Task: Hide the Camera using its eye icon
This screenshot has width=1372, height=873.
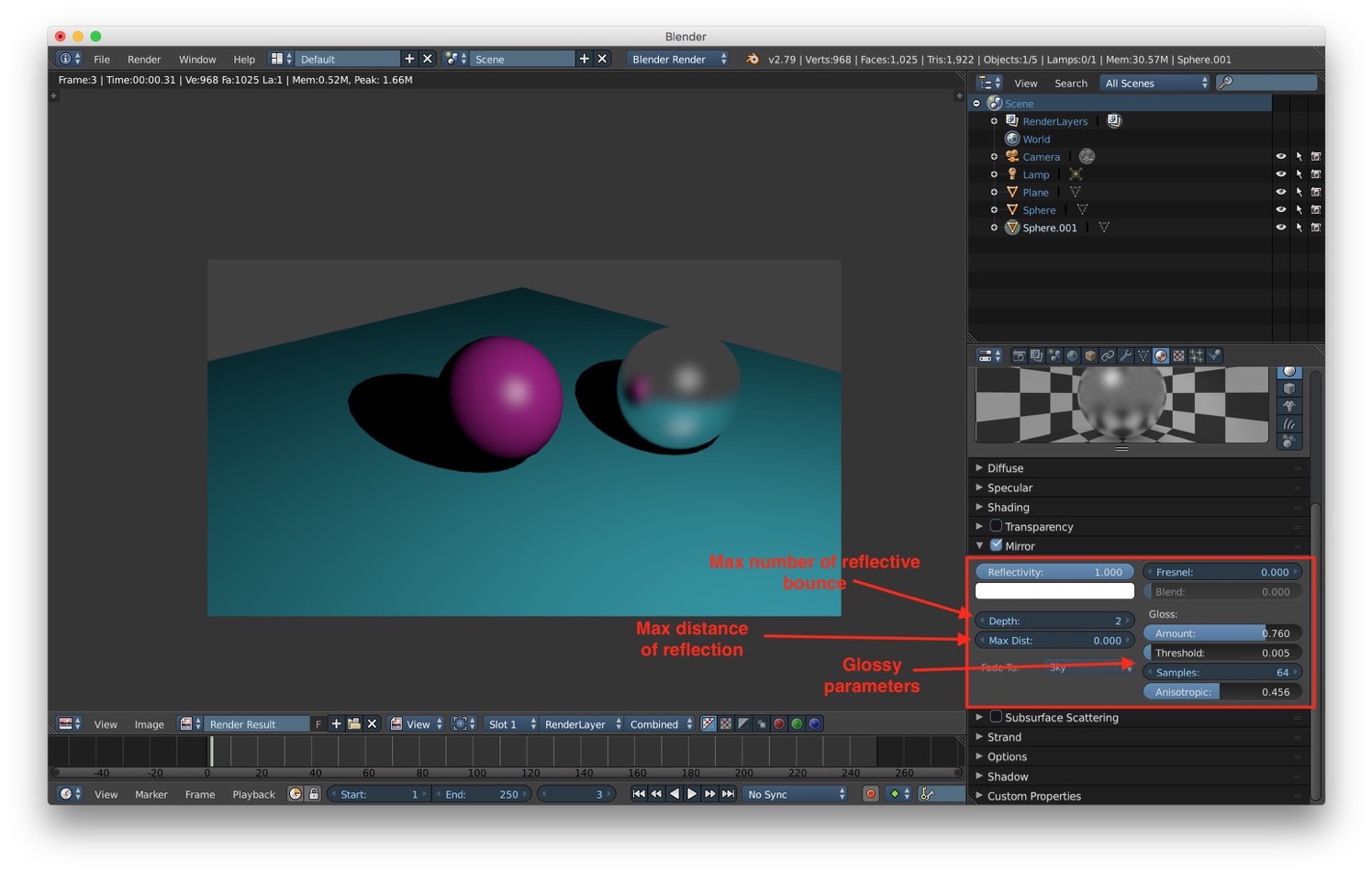Action: [1280, 156]
